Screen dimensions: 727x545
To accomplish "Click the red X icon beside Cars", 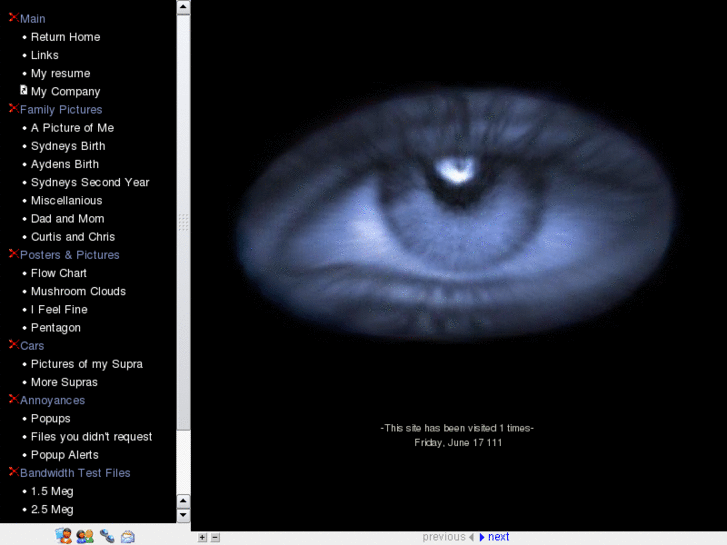I will click(x=13, y=345).
